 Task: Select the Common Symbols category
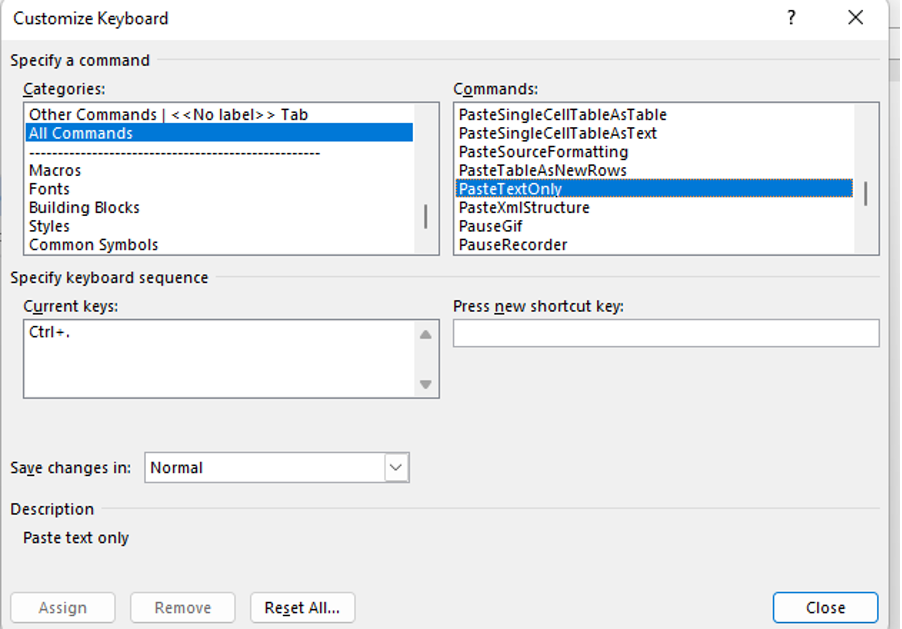click(x=219, y=245)
